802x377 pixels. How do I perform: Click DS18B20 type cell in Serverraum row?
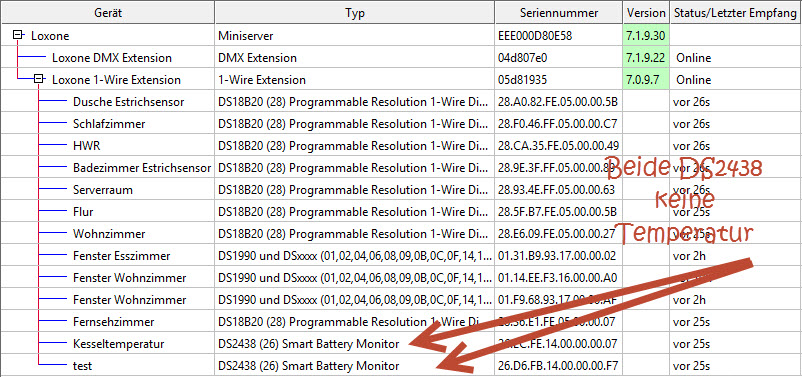point(354,190)
